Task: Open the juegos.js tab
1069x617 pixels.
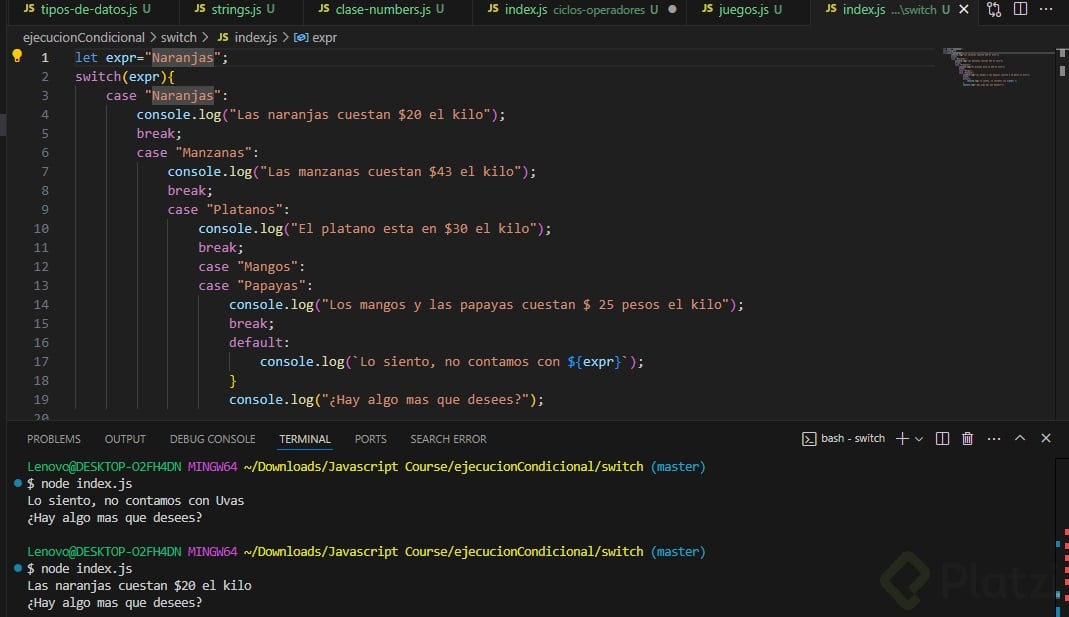Action: click(x=742, y=10)
